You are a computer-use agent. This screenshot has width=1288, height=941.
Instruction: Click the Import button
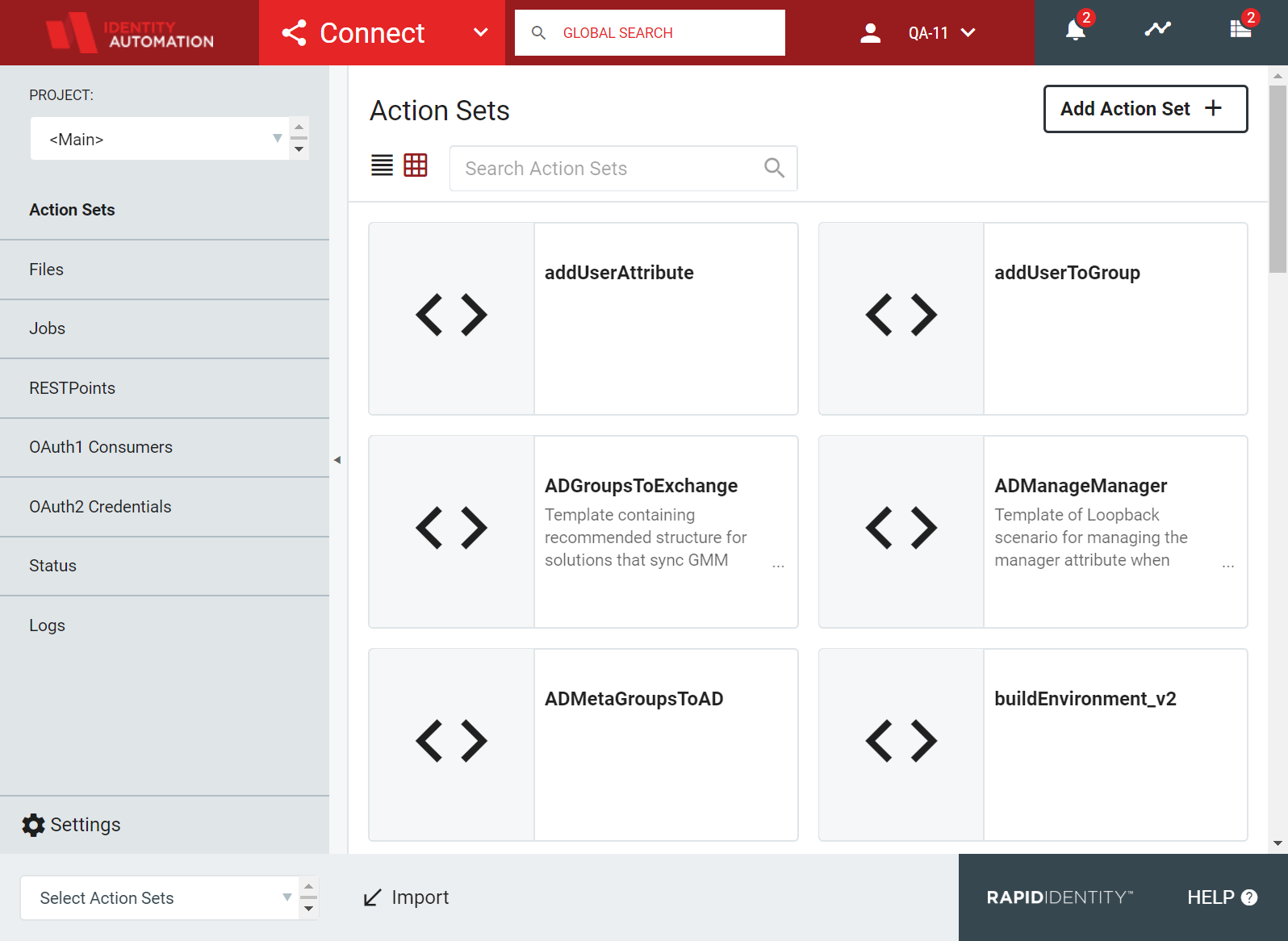click(406, 897)
